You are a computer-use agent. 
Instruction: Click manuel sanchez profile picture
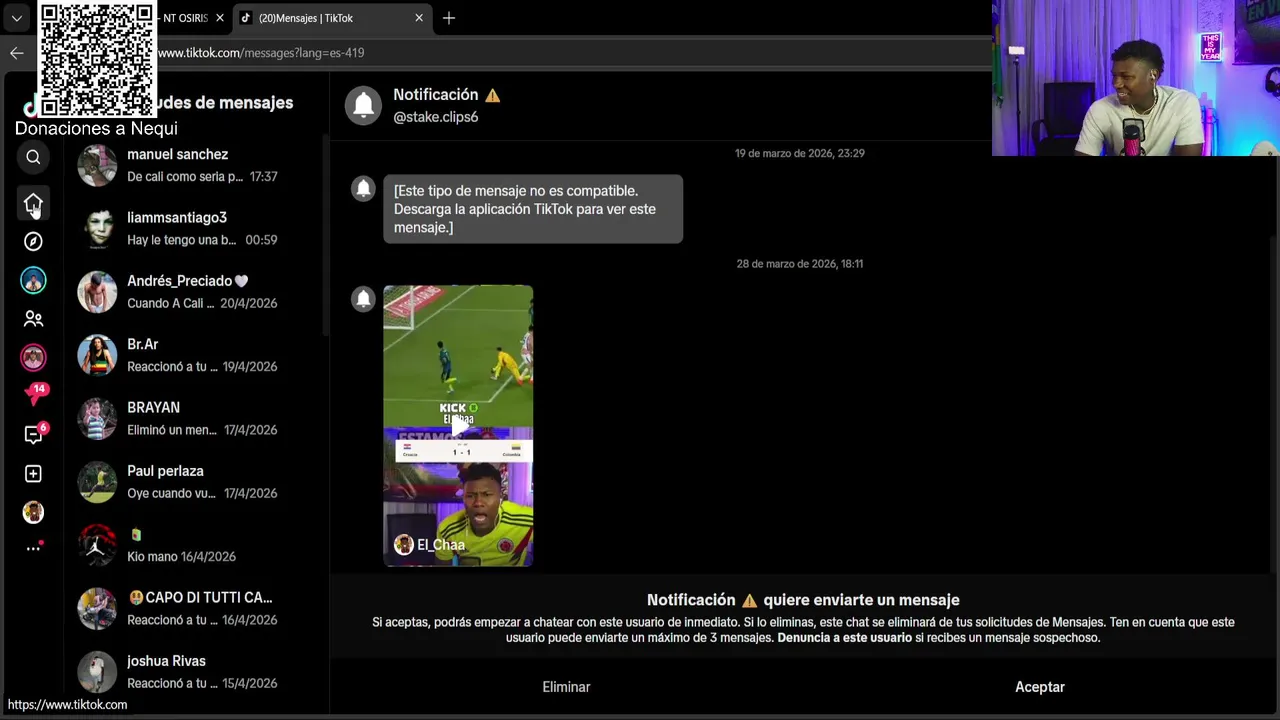(x=97, y=165)
